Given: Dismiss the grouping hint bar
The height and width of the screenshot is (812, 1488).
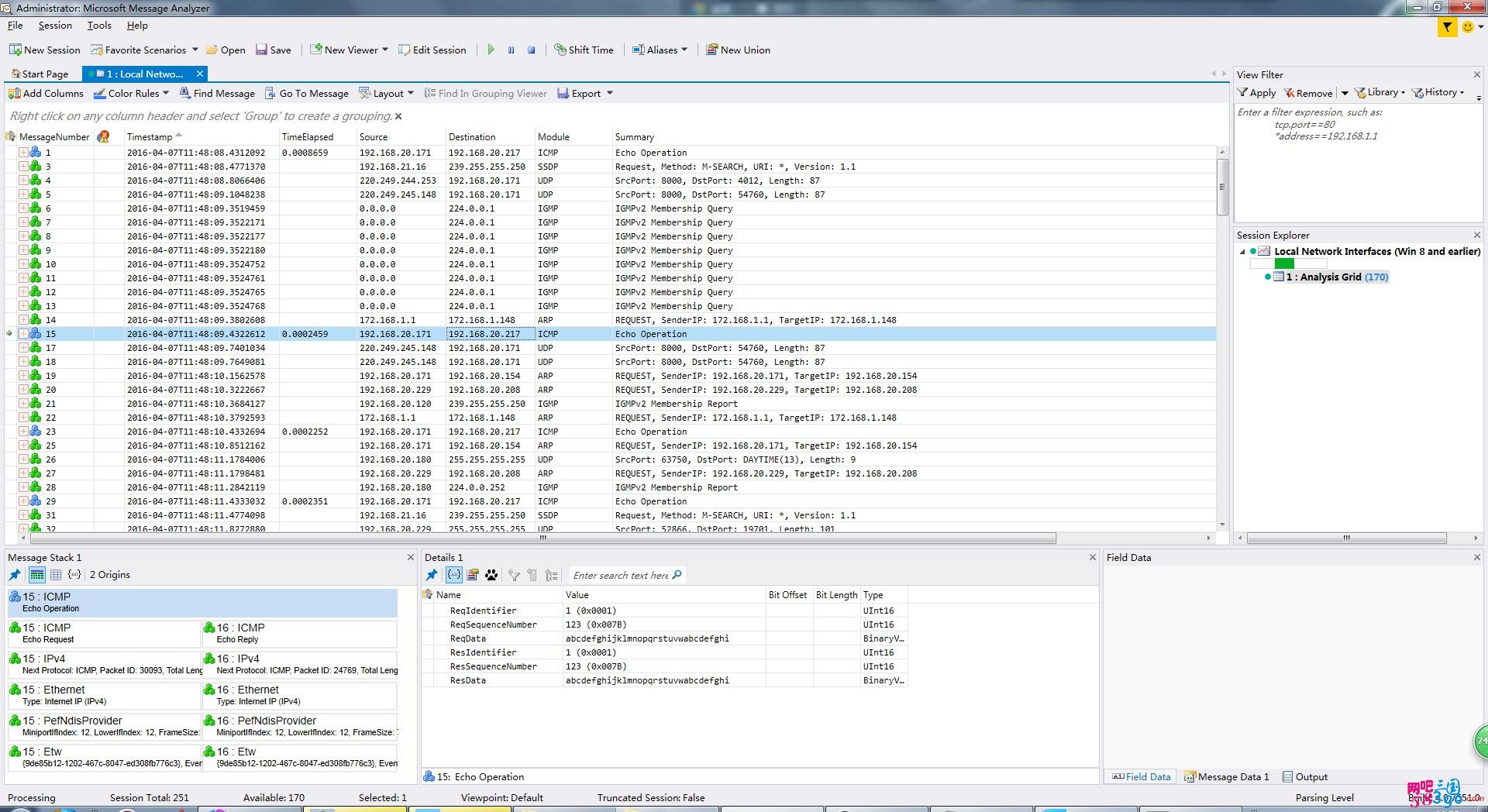Looking at the screenshot, I should (x=398, y=116).
